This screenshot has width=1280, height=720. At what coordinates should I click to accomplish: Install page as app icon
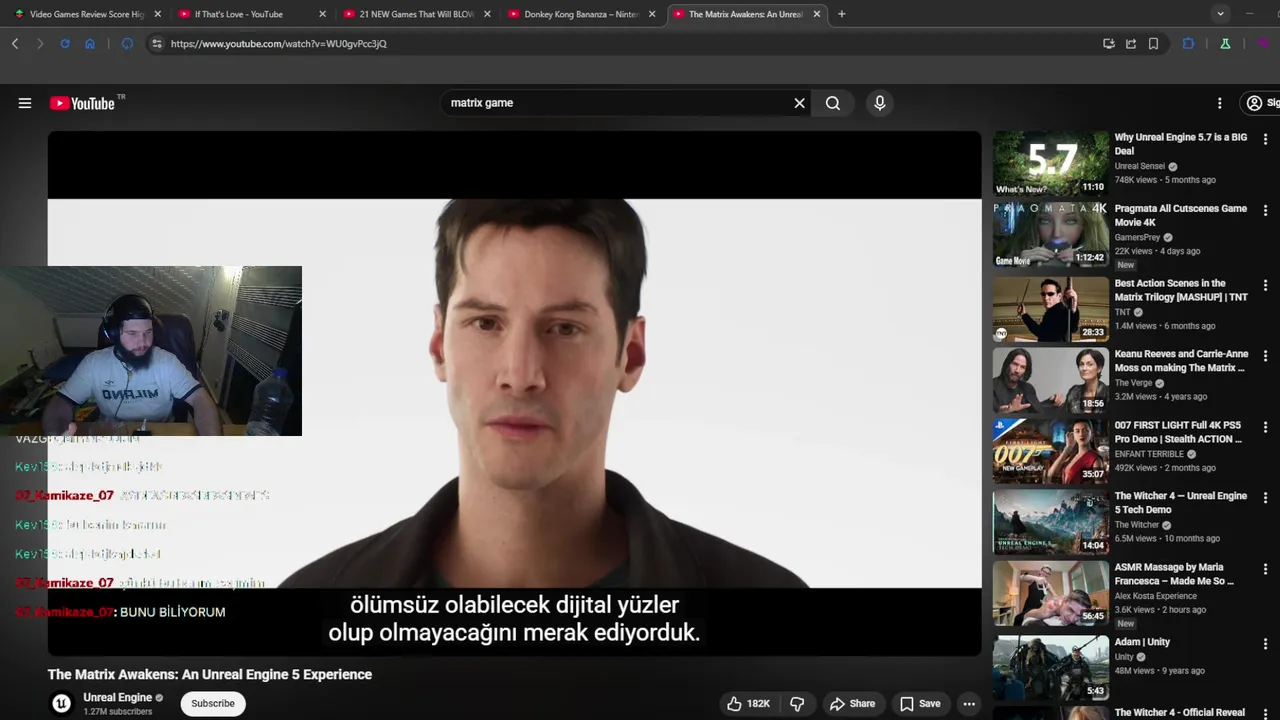[1109, 44]
